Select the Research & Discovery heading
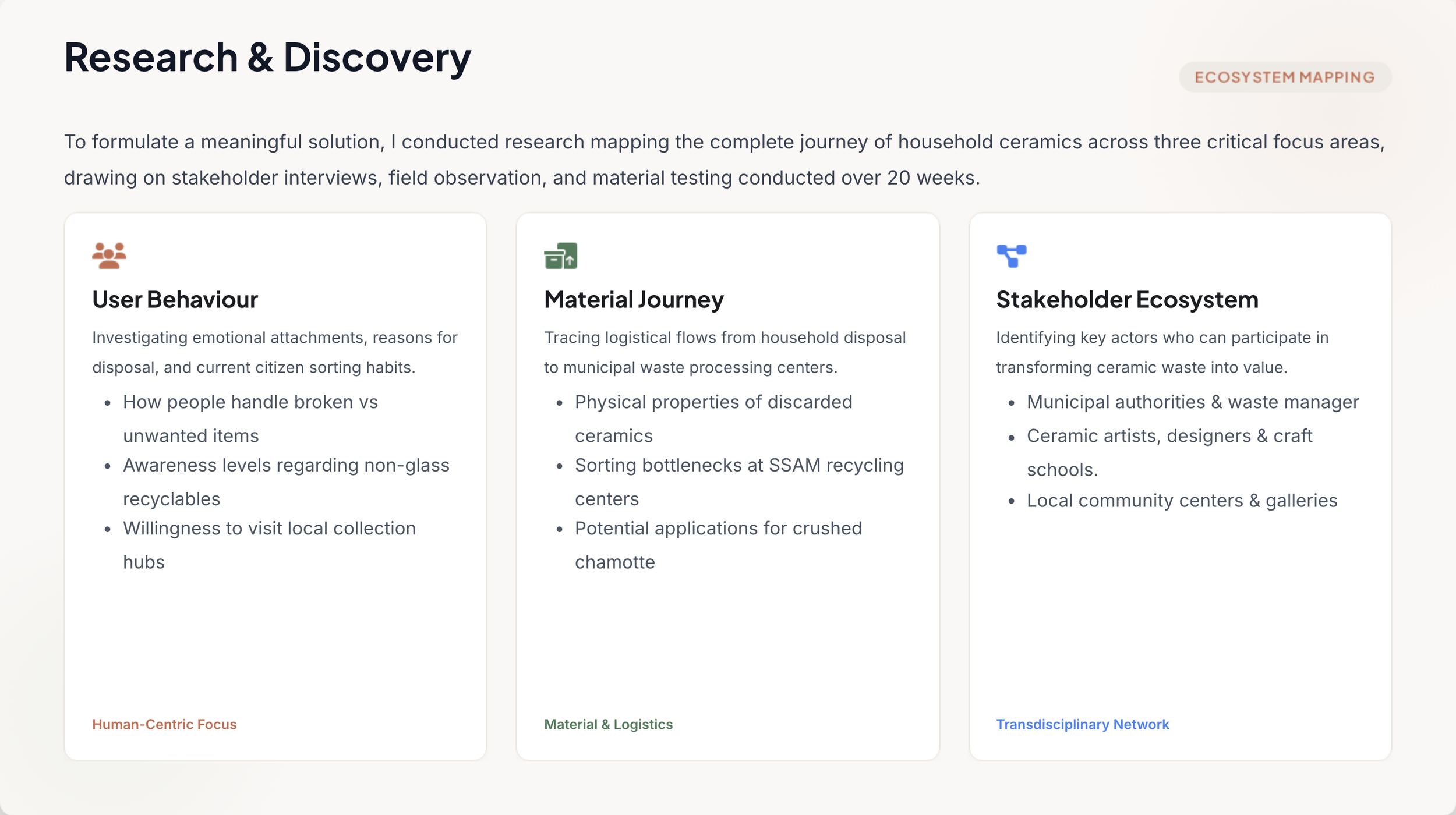This screenshot has height=815, width=1456. pos(267,58)
